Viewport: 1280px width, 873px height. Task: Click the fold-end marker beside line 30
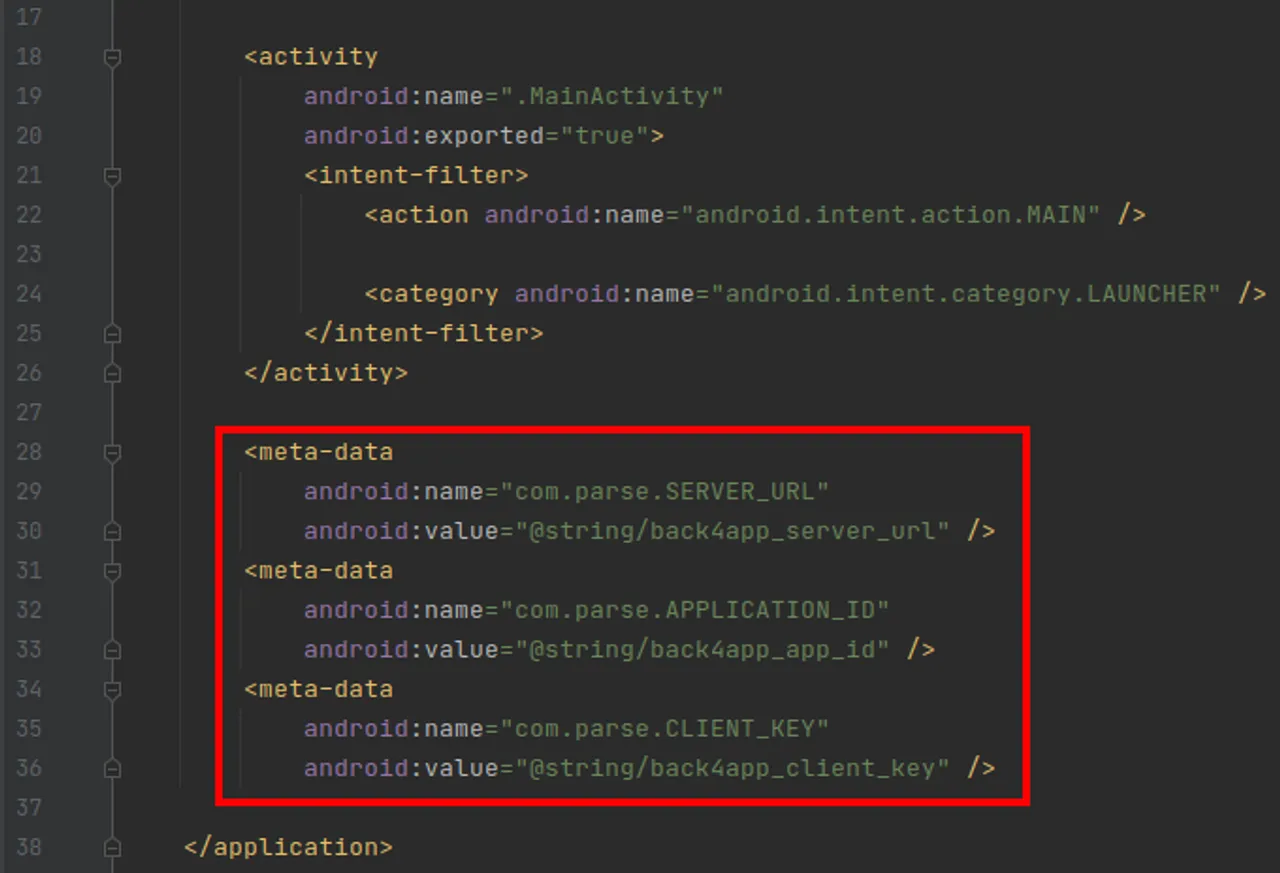click(111, 531)
